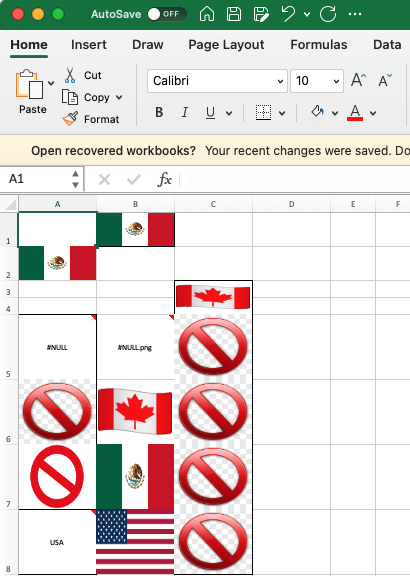Click the Cut scissors icon

click(70, 75)
